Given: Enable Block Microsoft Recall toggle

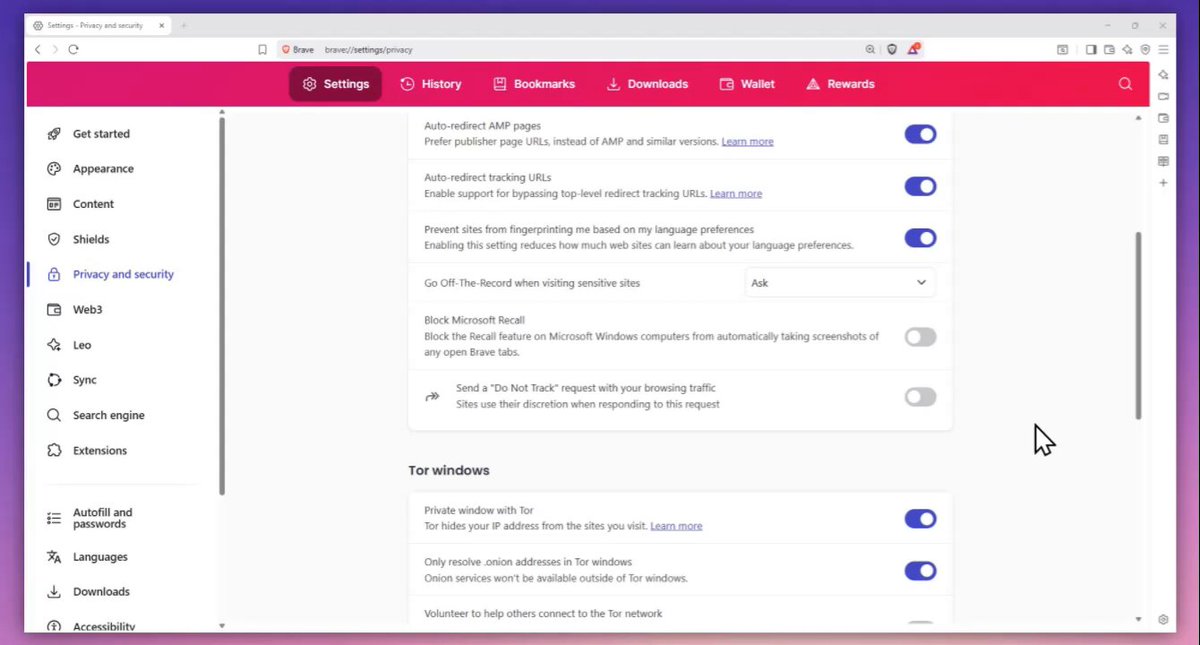Looking at the screenshot, I should point(920,337).
